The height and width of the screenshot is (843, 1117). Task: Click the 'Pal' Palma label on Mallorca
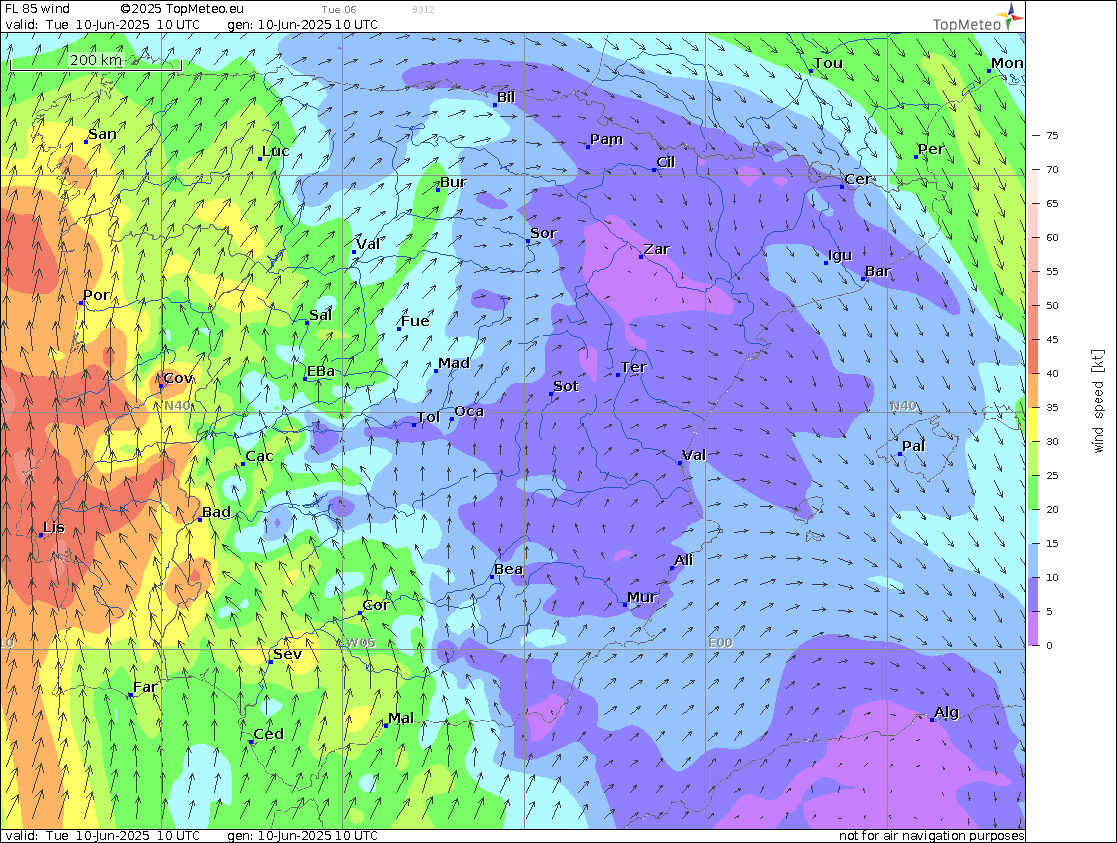(913, 446)
